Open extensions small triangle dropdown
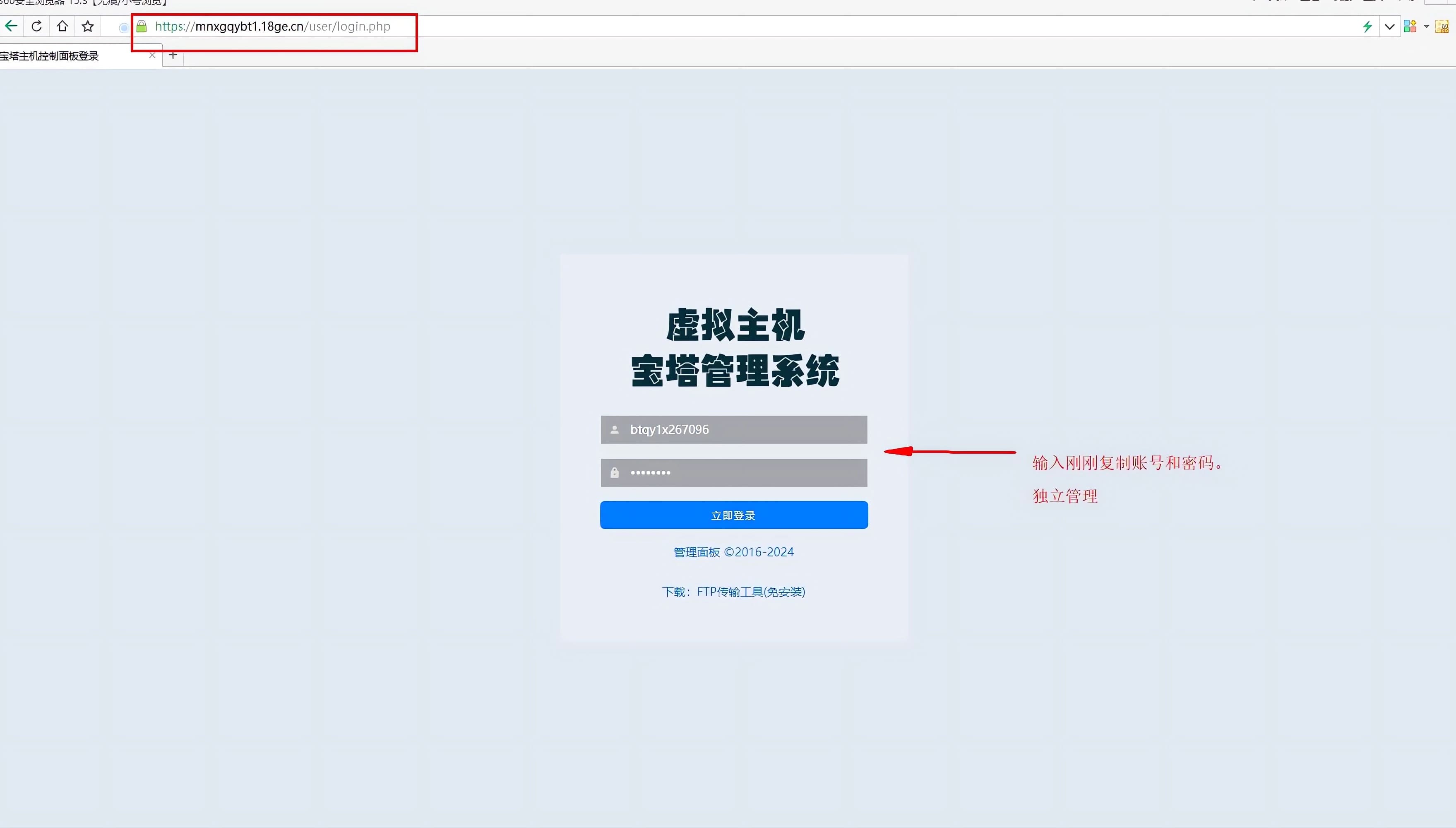Screen dimensions: 1456x828 pyautogui.click(x=1427, y=26)
